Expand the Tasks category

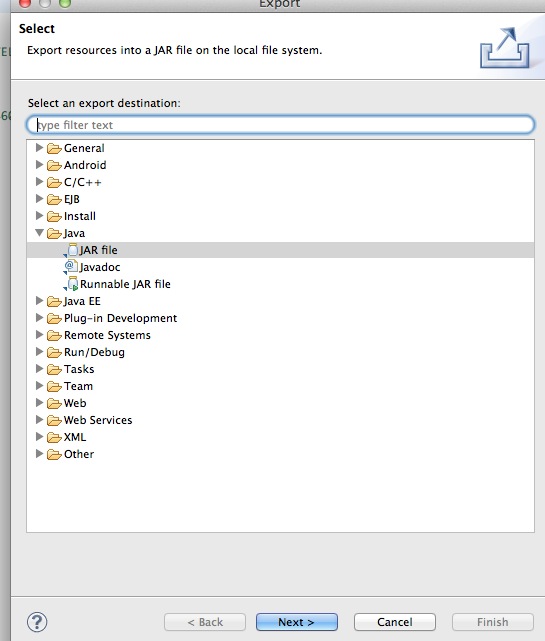click(x=39, y=369)
